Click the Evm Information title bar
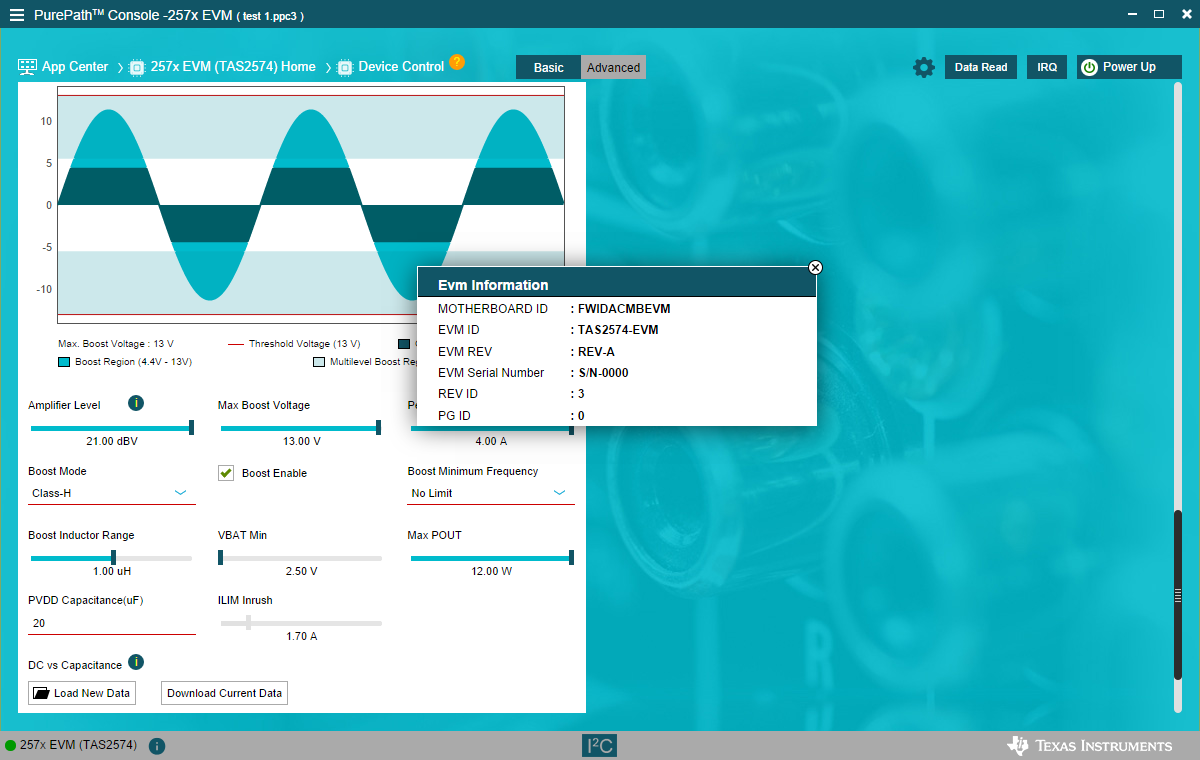The height and width of the screenshot is (760, 1200). pos(616,283)
